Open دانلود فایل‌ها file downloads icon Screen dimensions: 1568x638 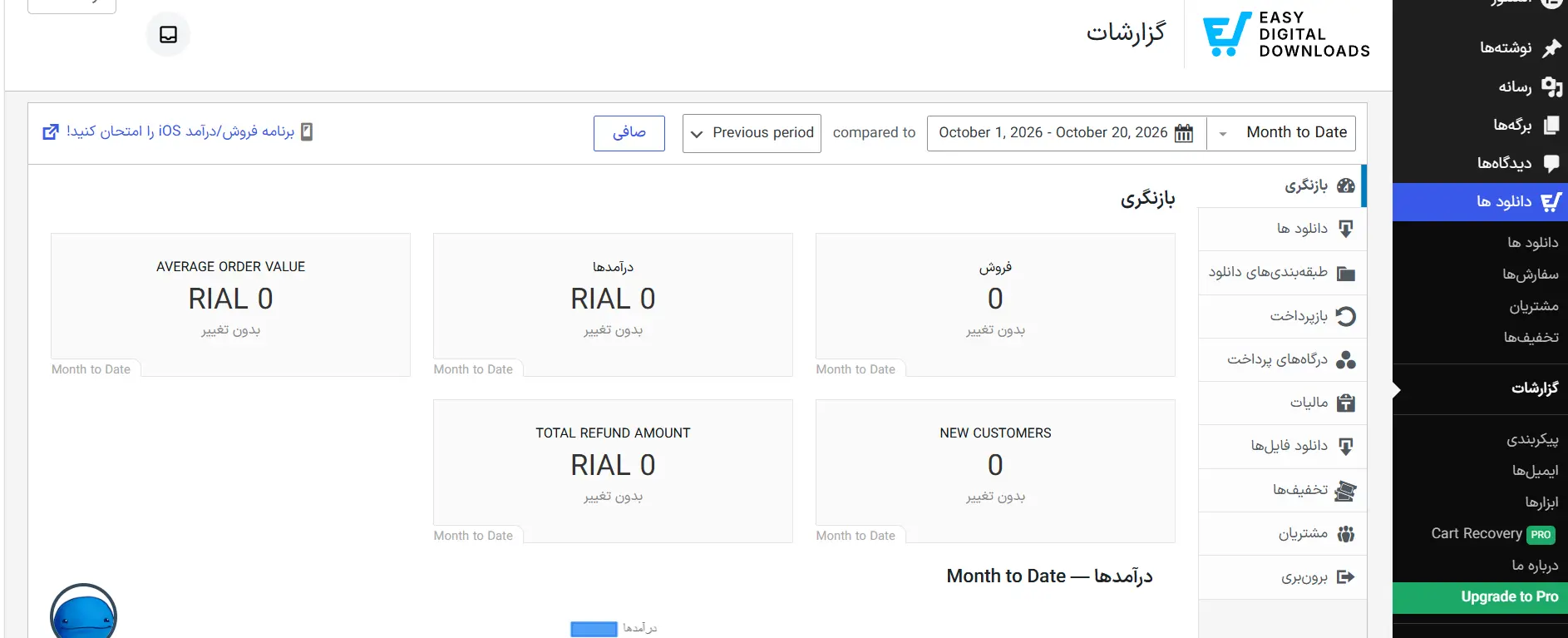pyautogui.click(x=1346, y=446)
